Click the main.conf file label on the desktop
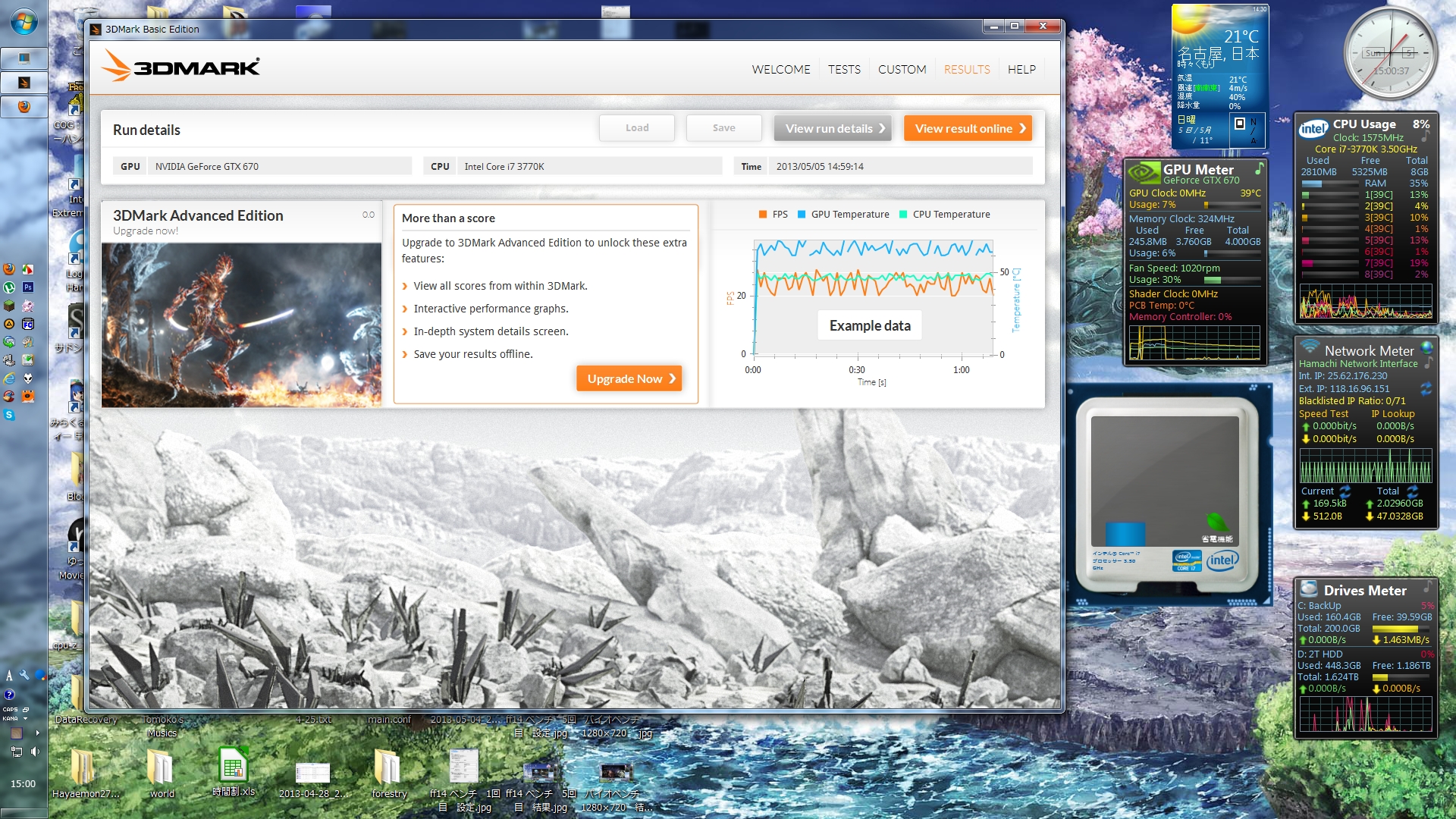The width and height of the screenshot is (1456, 819). point(389,720)
